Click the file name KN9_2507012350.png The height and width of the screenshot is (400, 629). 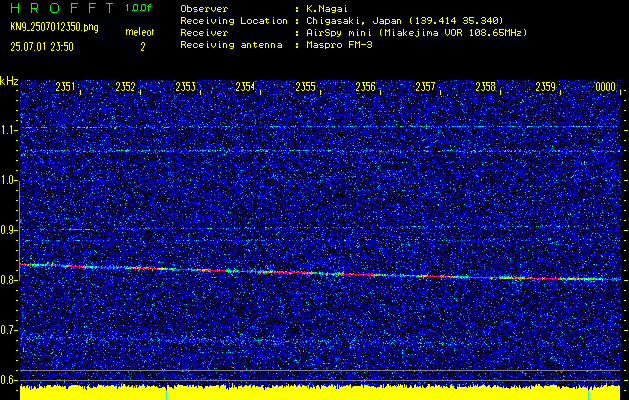[54, 28]
